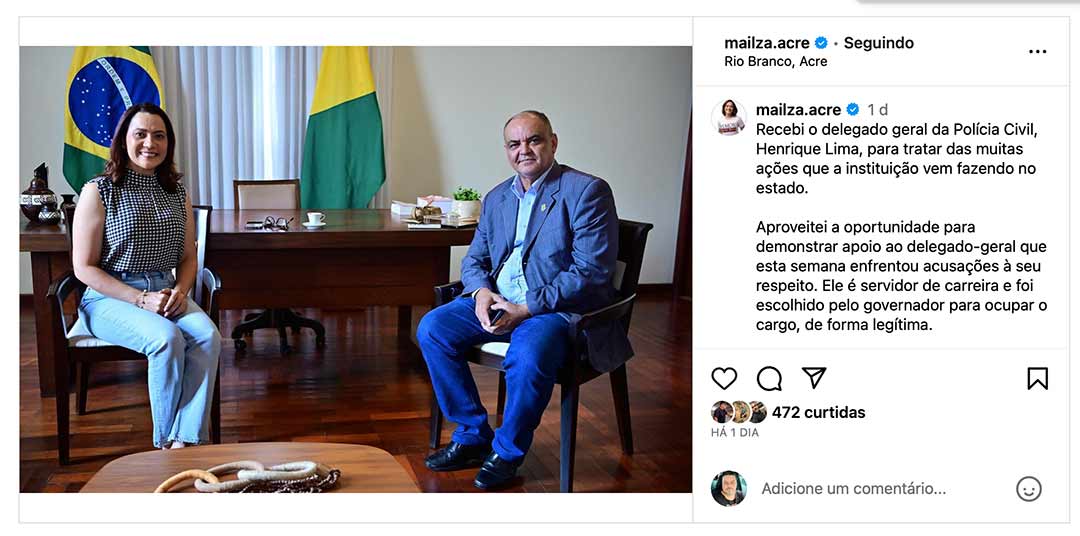Click your own avatar beside comment box
Viewport: 1080px width, 536px height.
click(729, 489)
